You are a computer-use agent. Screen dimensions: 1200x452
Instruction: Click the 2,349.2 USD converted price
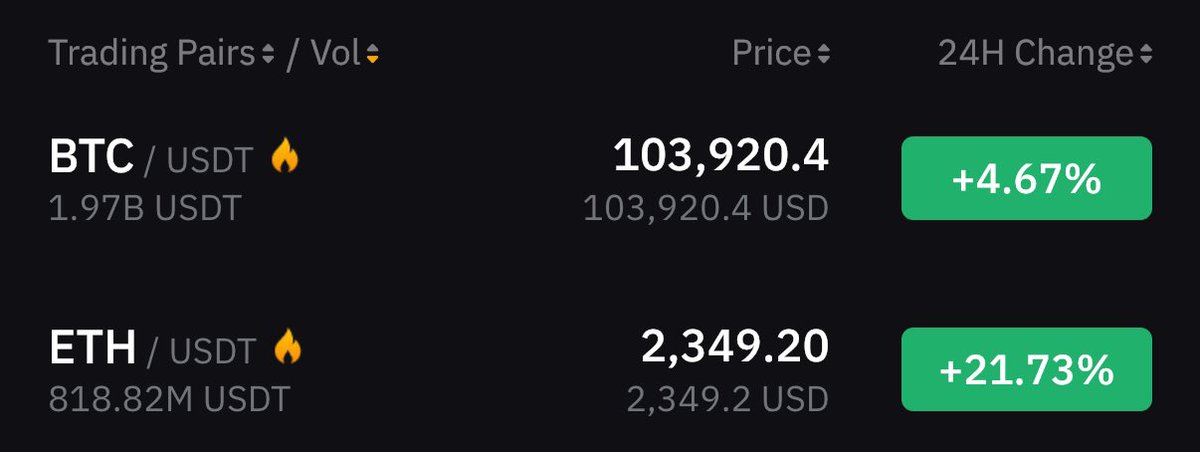click(728, 399)
